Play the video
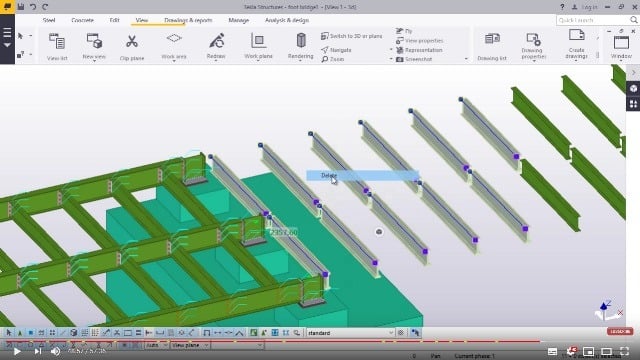 pyautogui.click(x=17, y=351)
